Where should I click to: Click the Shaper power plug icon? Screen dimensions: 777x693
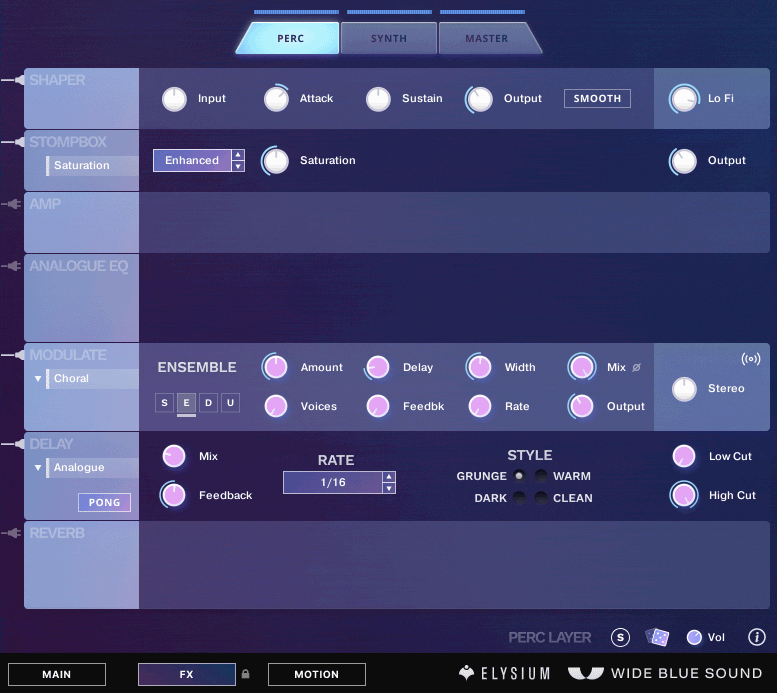[13, 80]
